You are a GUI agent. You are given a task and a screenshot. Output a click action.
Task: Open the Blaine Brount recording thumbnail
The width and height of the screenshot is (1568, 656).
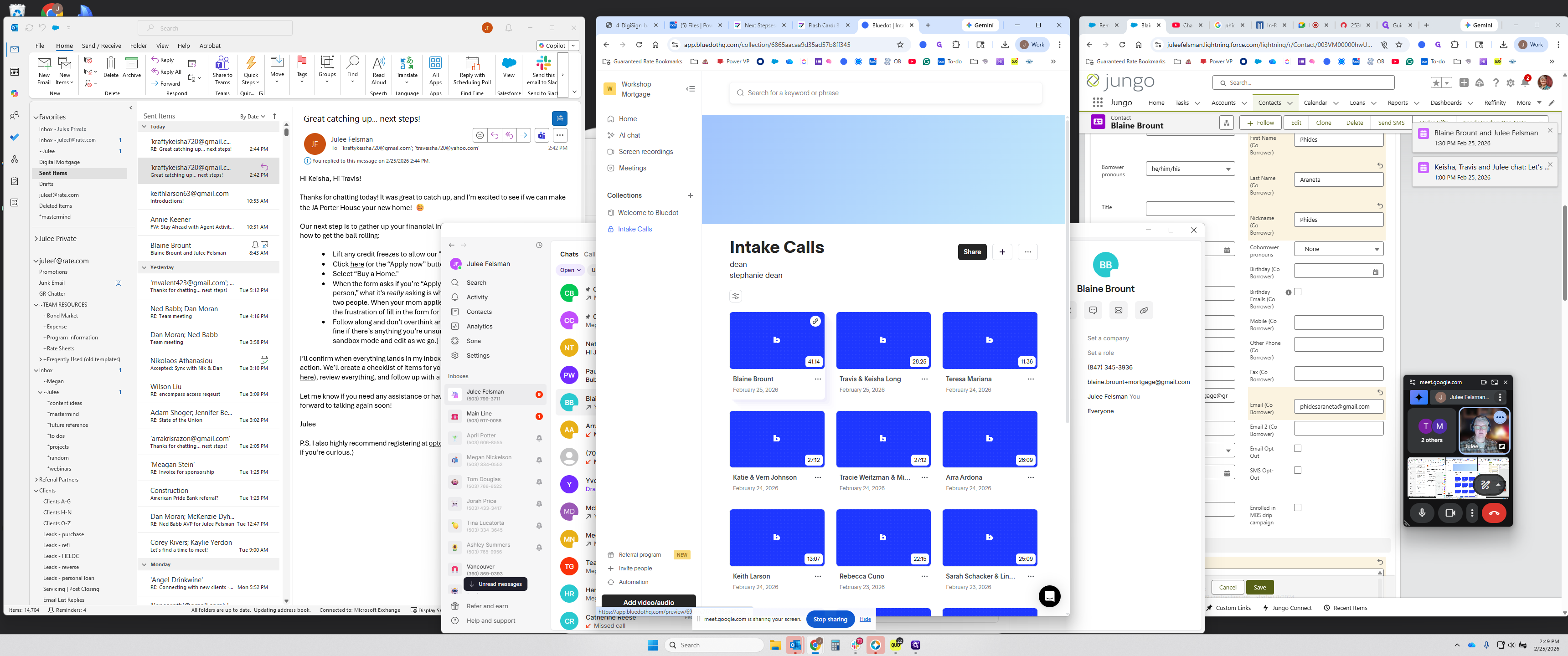776,341
